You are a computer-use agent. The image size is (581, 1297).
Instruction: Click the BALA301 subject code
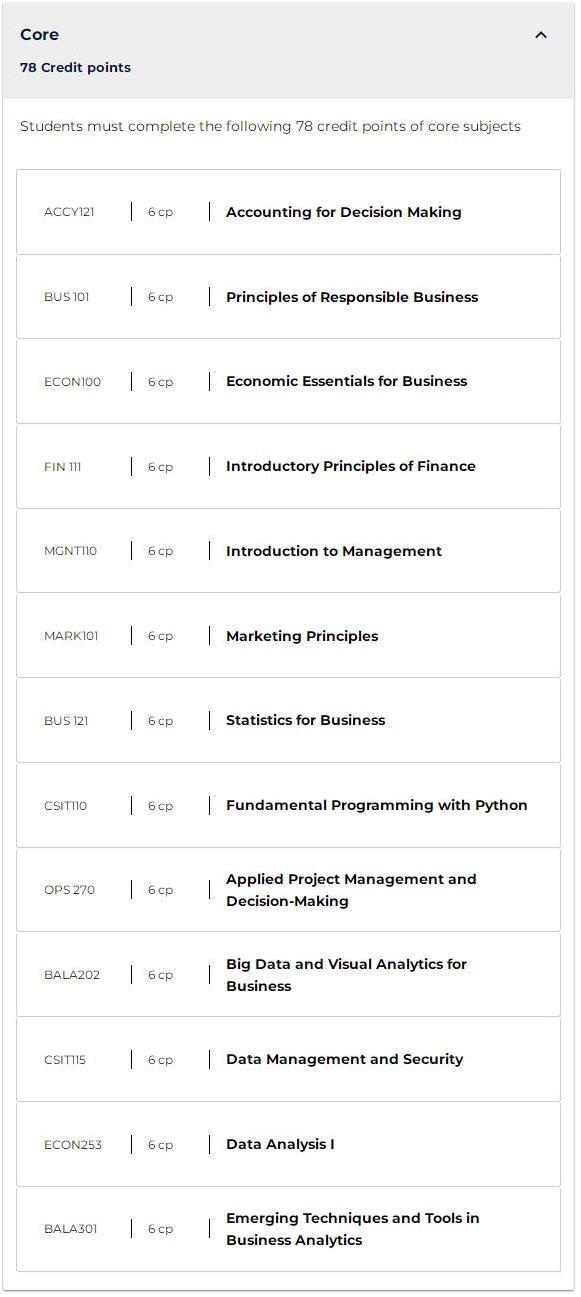pyautogui.click(x=71, y=1229)
